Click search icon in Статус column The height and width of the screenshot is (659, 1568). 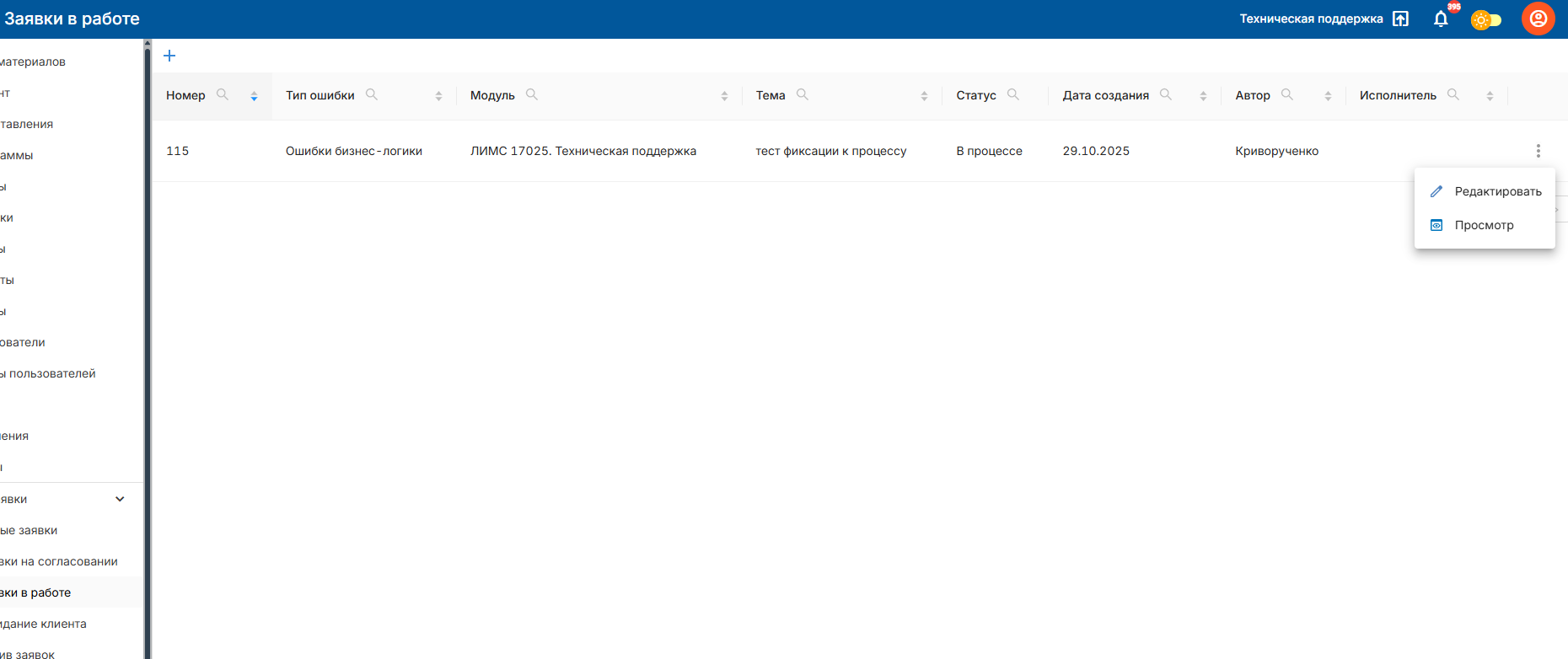(1013, 94)
